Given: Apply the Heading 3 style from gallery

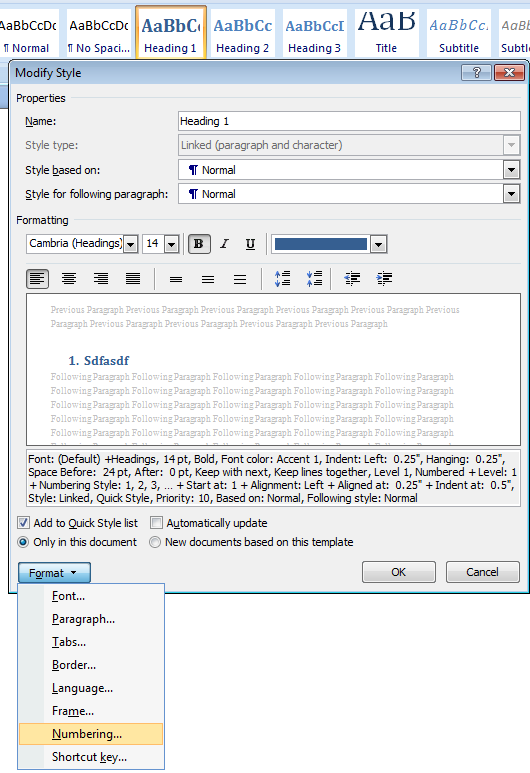Looking at the screenshot, I should 315,34.
